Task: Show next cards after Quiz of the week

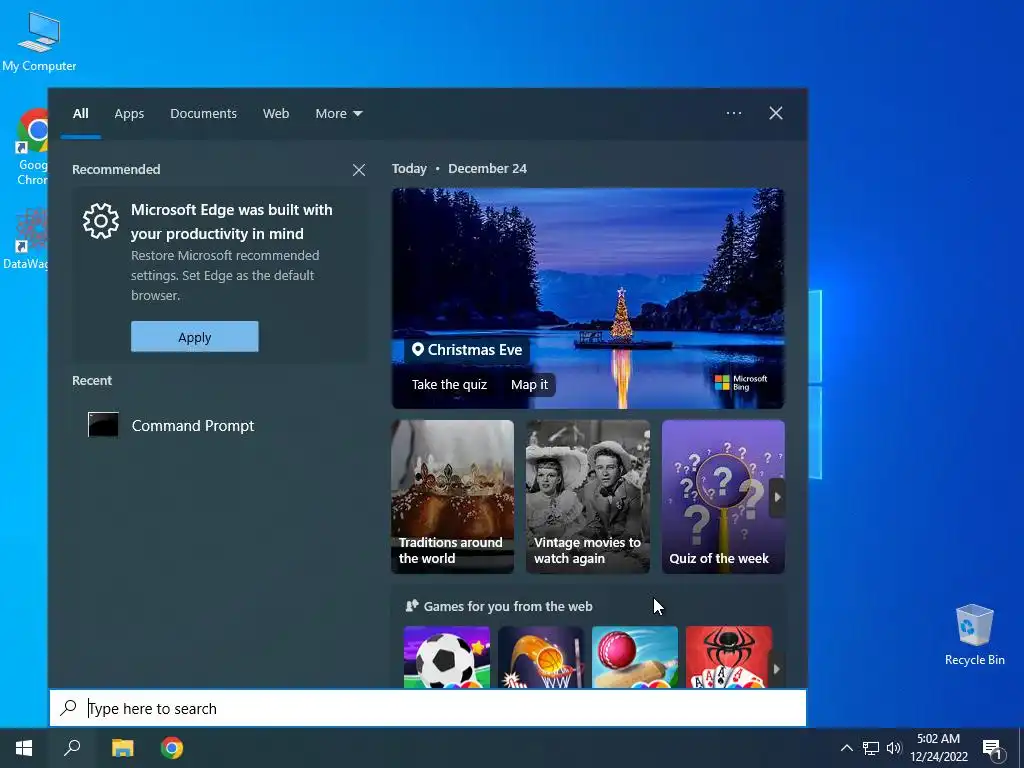Action: click(777, 497)
